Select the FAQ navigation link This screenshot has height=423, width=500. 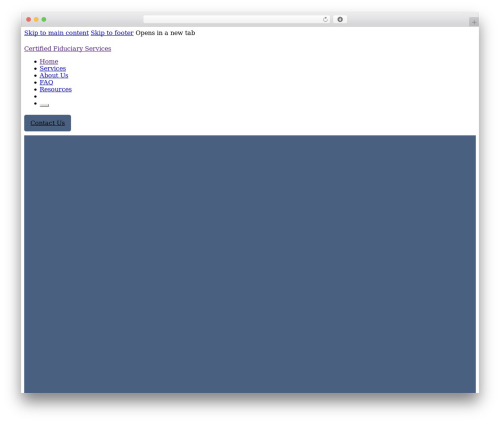click(x=46, y=82)
